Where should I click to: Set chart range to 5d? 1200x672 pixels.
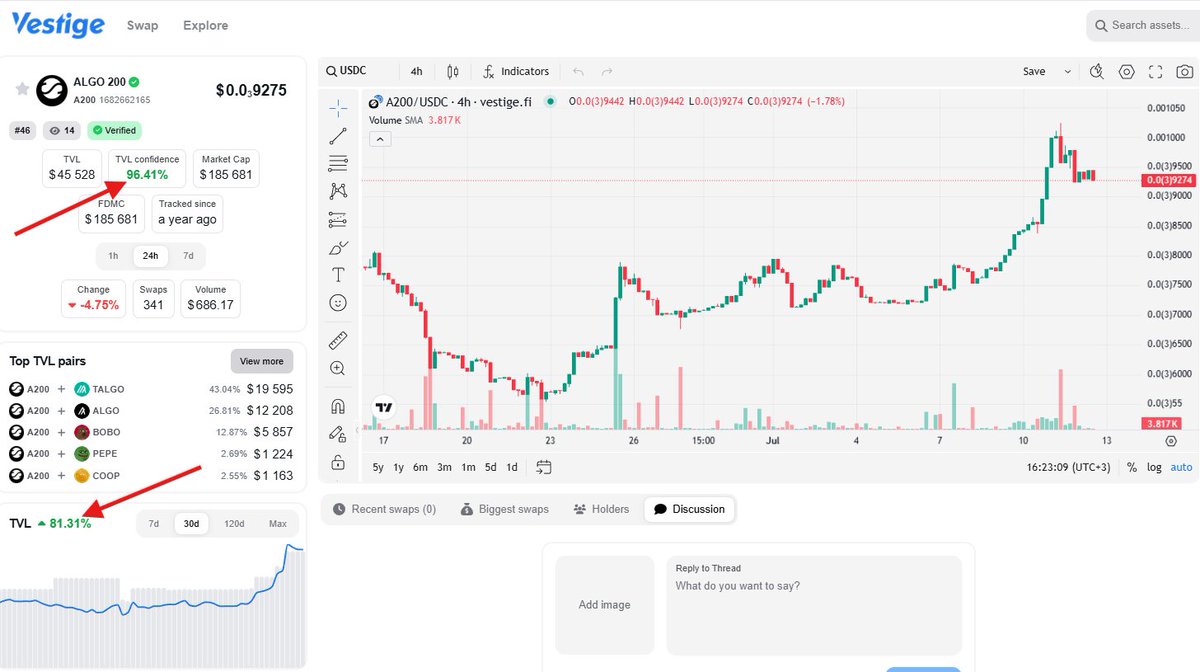coord(490,467)
